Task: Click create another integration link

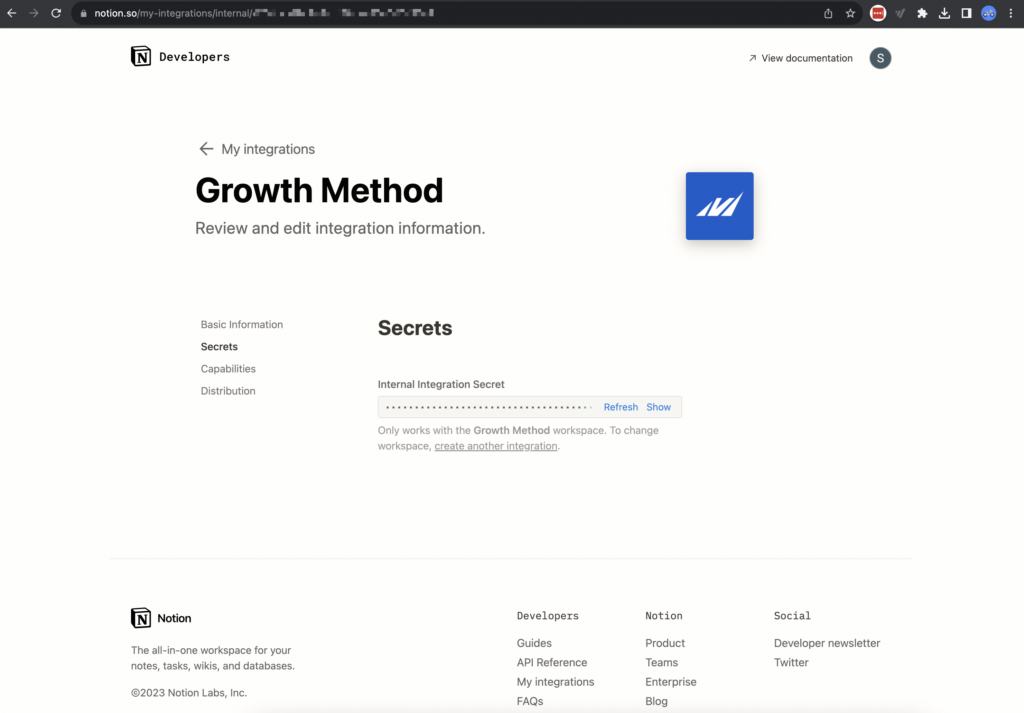Action: point(496,446)
